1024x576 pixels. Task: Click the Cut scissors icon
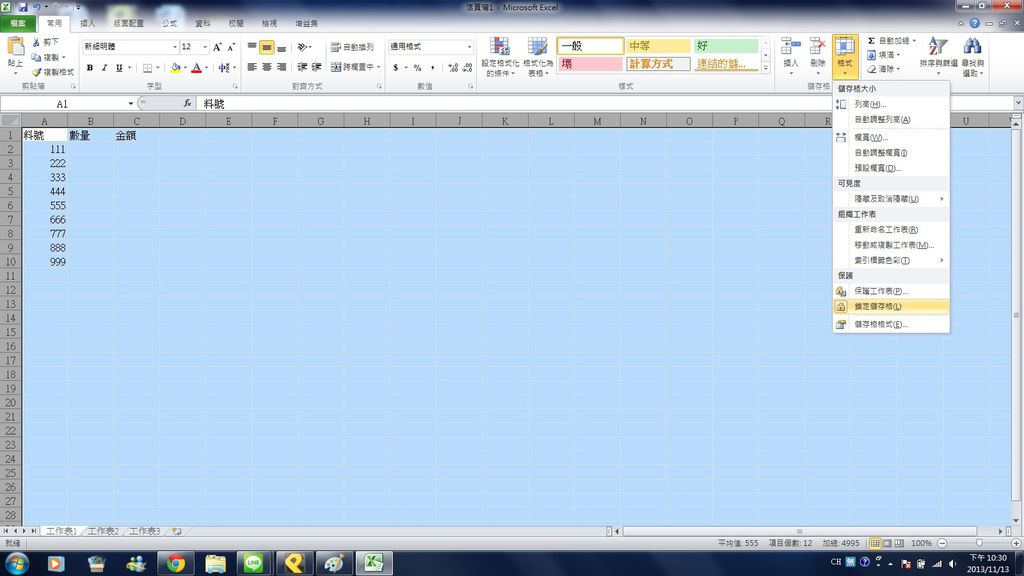click(x=36, y=42)
